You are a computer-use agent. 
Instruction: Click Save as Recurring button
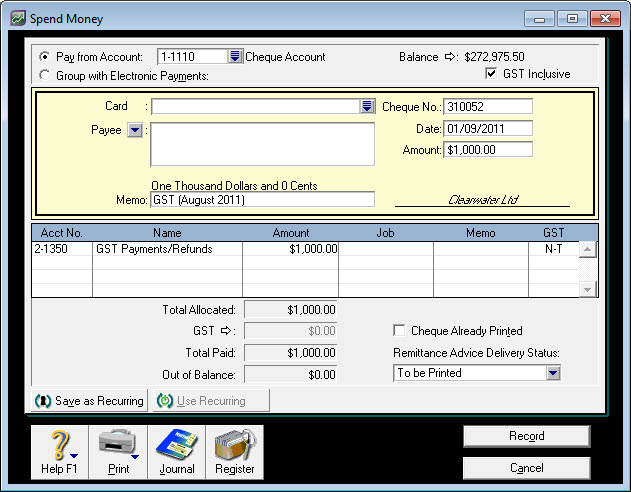90,401
